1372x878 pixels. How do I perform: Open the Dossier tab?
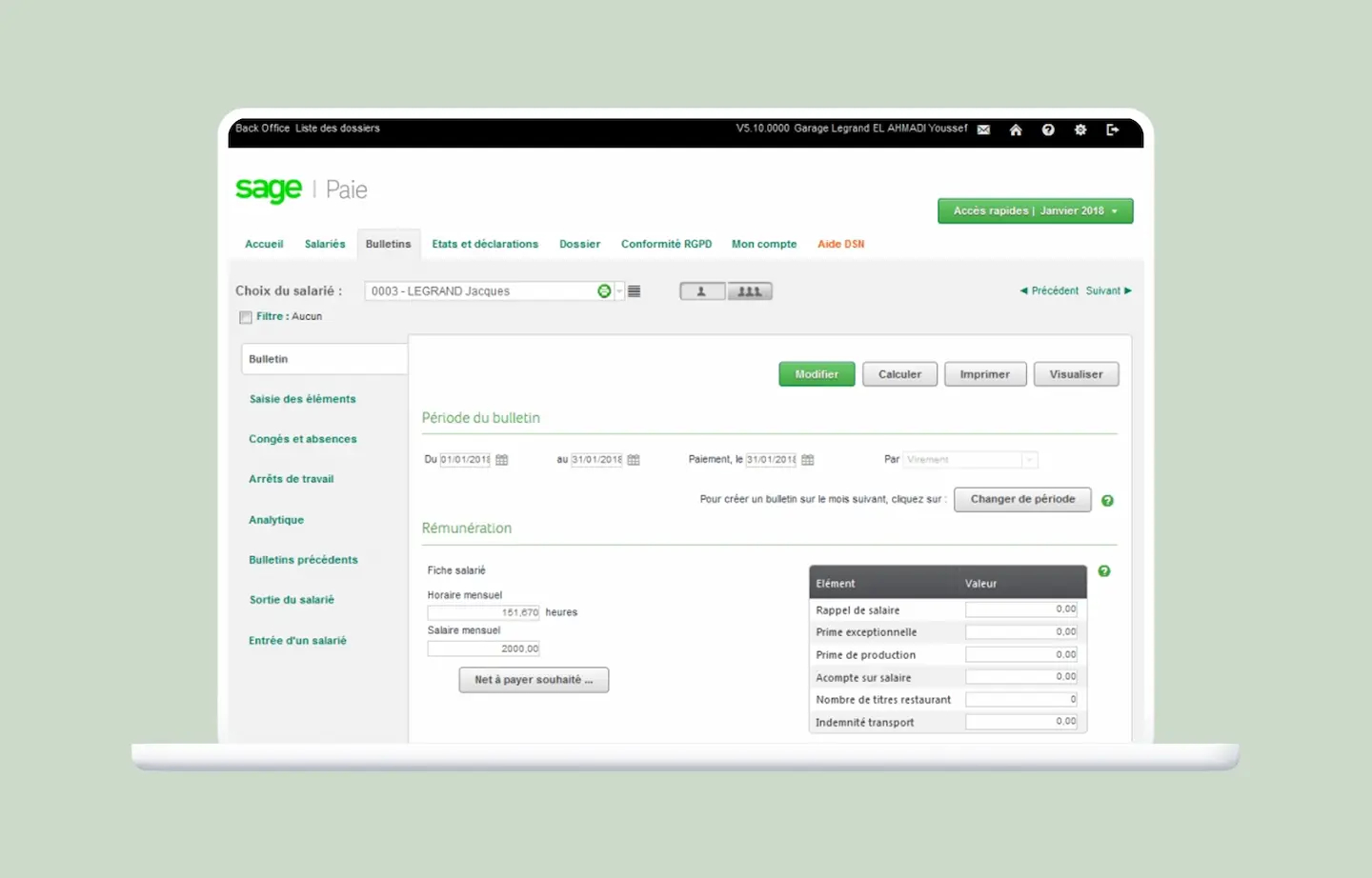[x=580, y=245]
